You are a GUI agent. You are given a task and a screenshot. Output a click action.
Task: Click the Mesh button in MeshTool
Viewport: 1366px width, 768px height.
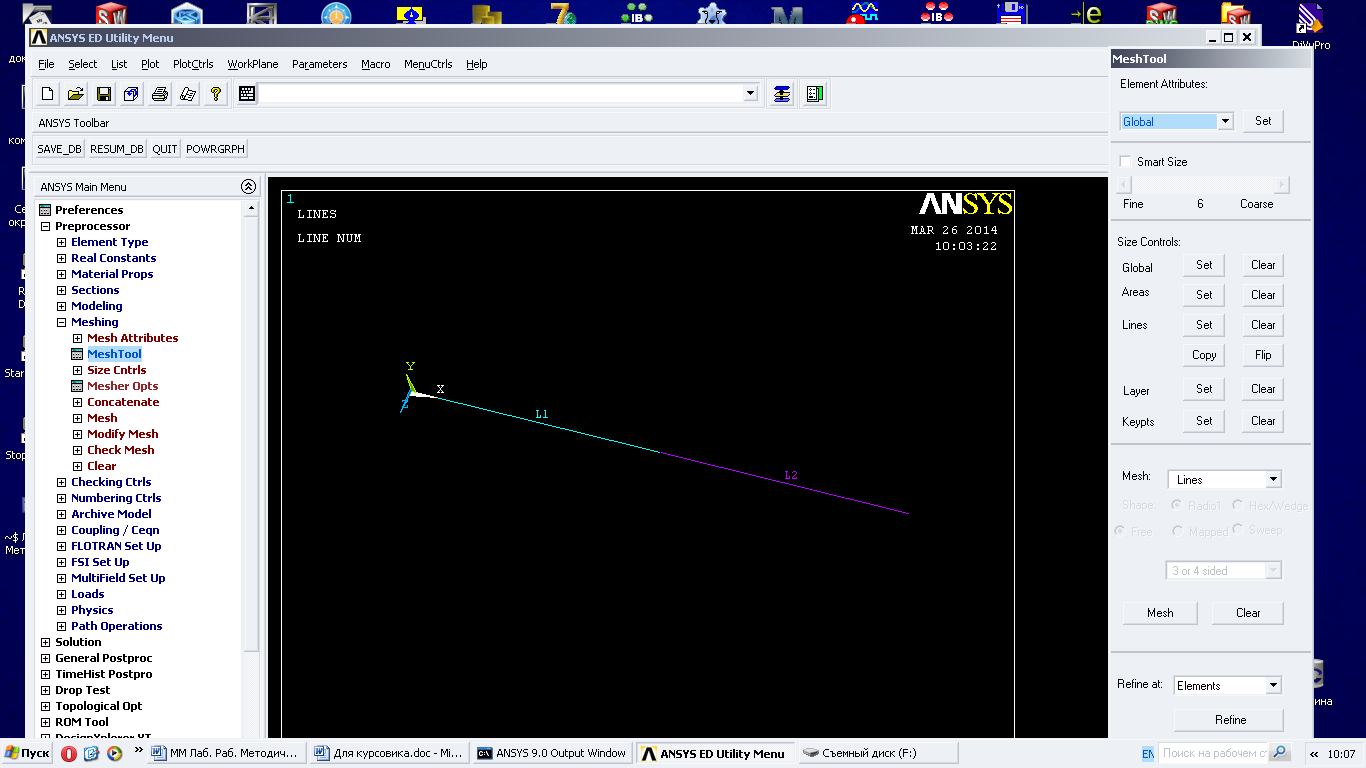[1160, 613]
